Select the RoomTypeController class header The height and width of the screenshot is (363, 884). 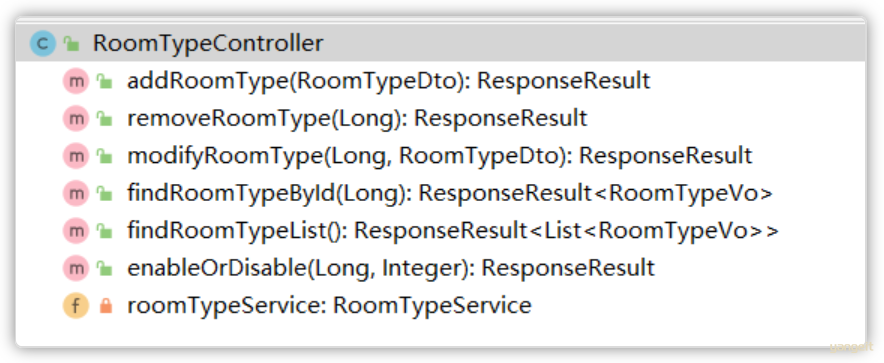pyautogui.click(x=440, y=43)
